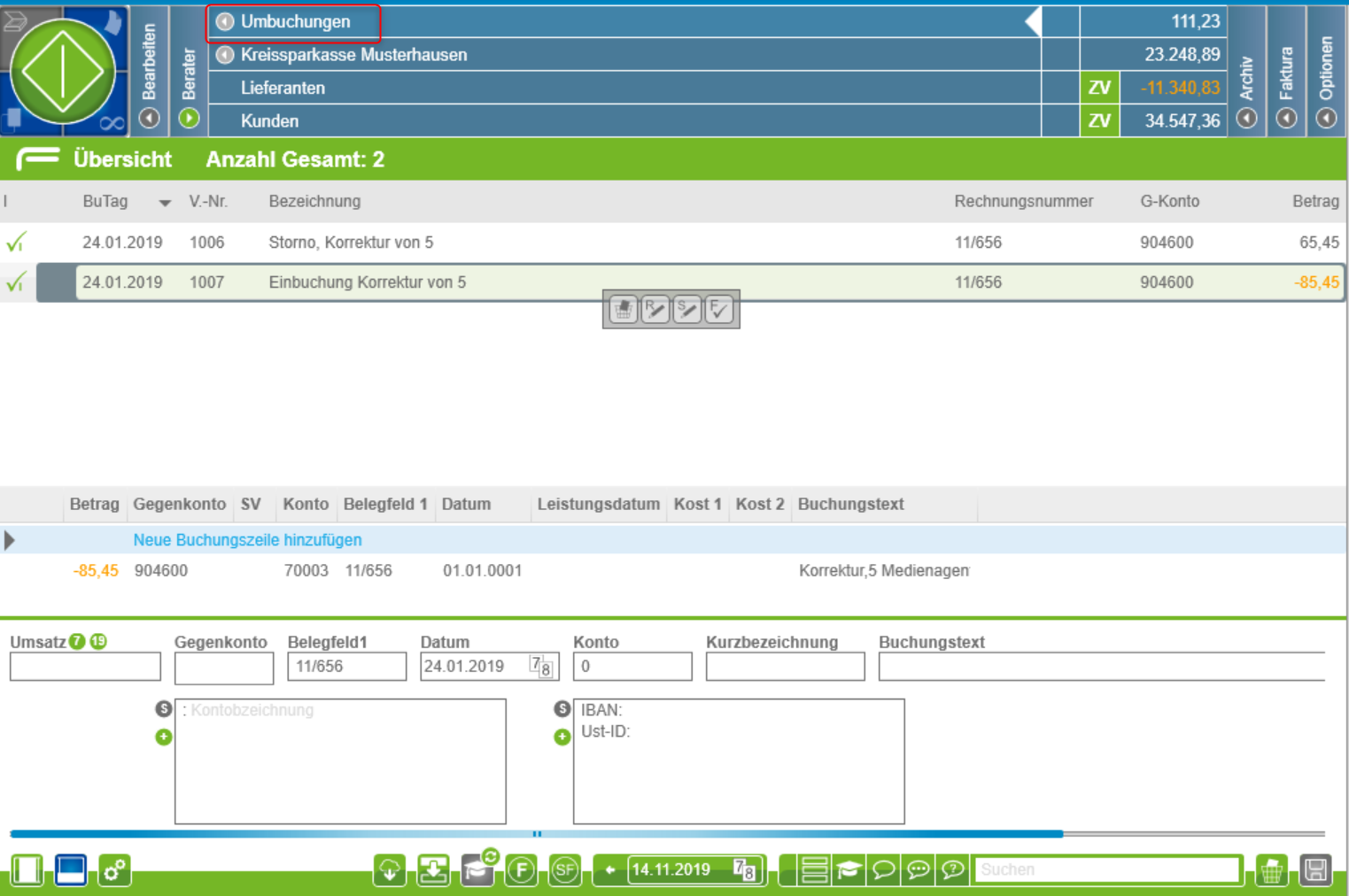Click the S pencil edit icon
This screenshot has height=896, width=1349.
pos(686,309)
